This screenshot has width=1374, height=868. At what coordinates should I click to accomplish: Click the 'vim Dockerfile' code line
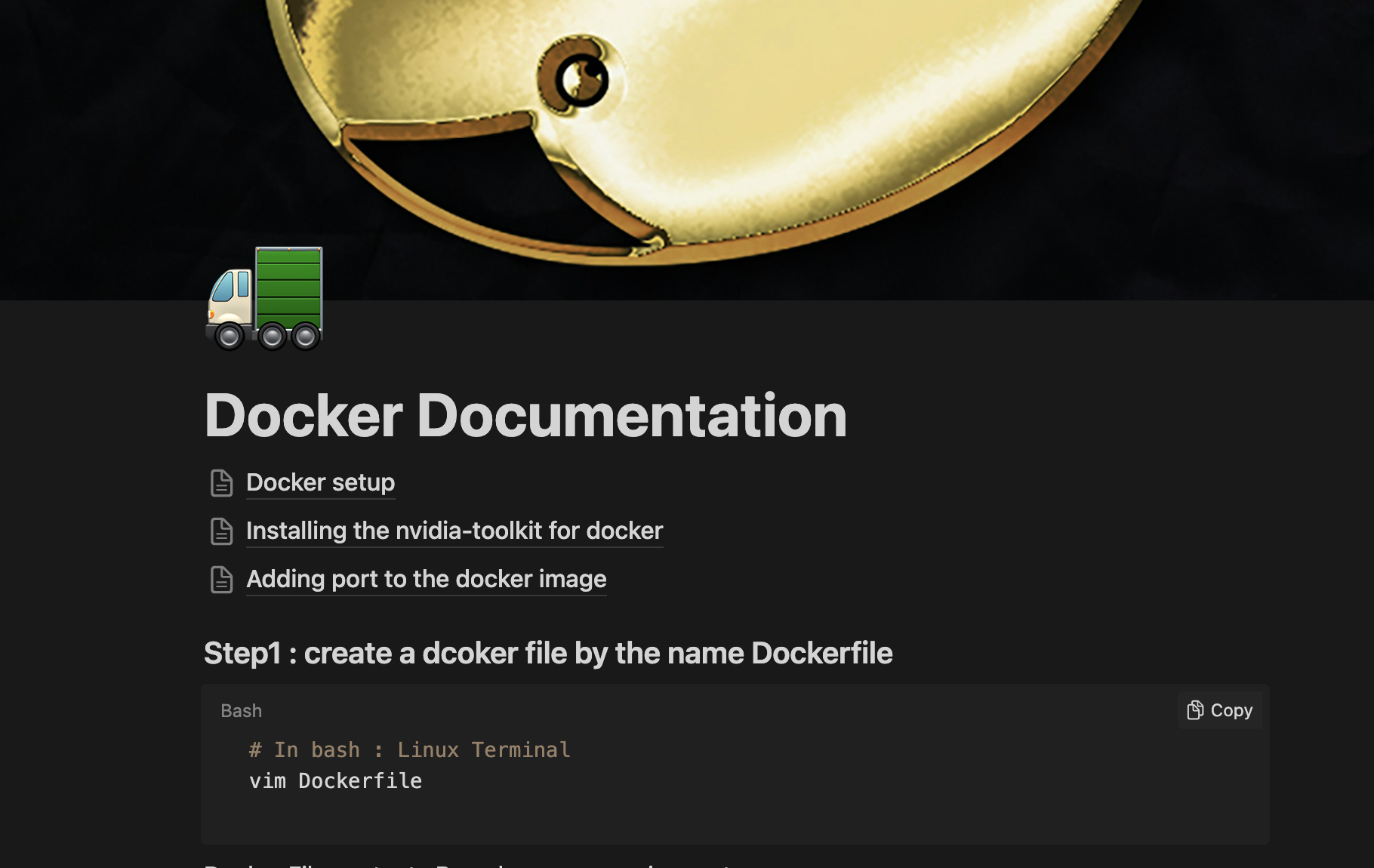click(x=336, y=781)
